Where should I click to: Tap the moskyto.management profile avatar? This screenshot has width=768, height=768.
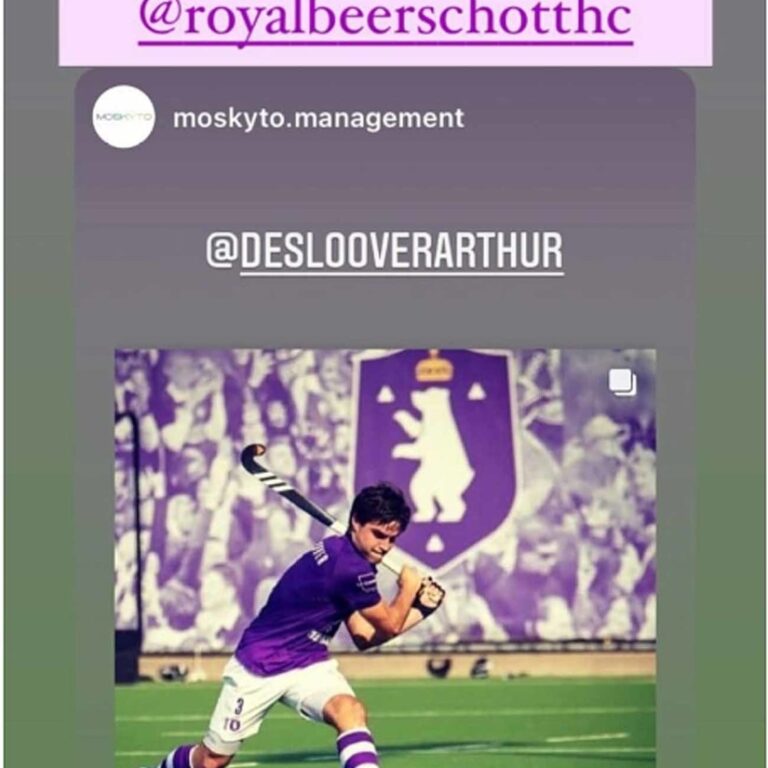pyautogui.click(x=123, y=117)
